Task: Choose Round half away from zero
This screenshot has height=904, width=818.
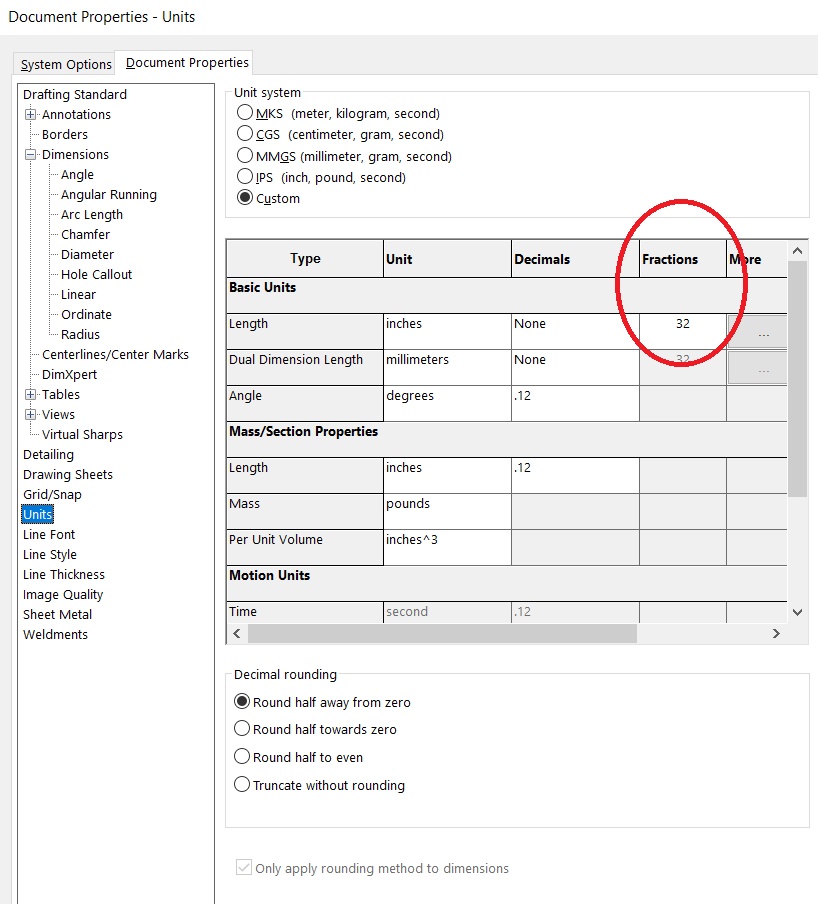Action: tap(242, 702)
